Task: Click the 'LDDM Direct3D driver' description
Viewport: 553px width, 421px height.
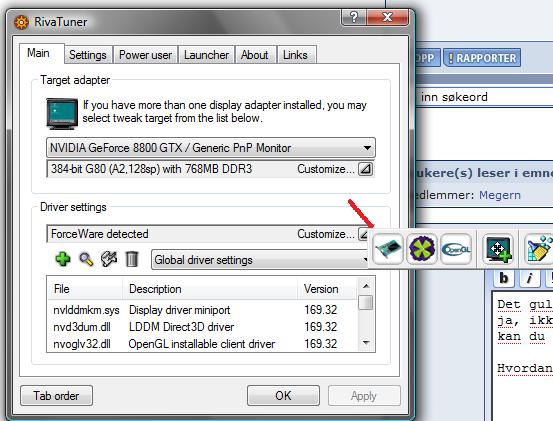Action: (181, 327)
